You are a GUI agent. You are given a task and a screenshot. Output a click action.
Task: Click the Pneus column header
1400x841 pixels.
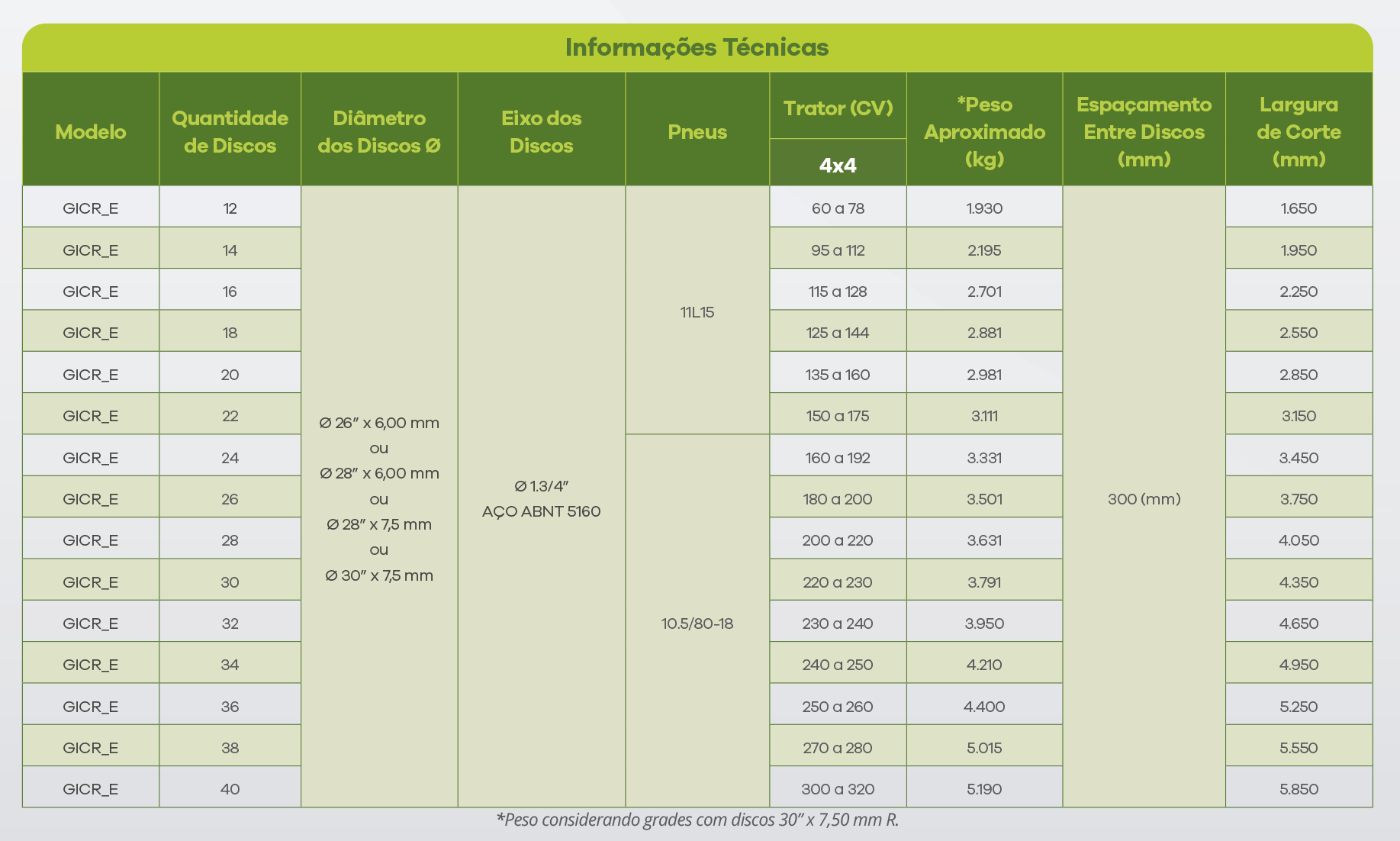pyautogui.click(x=697, y=132)
